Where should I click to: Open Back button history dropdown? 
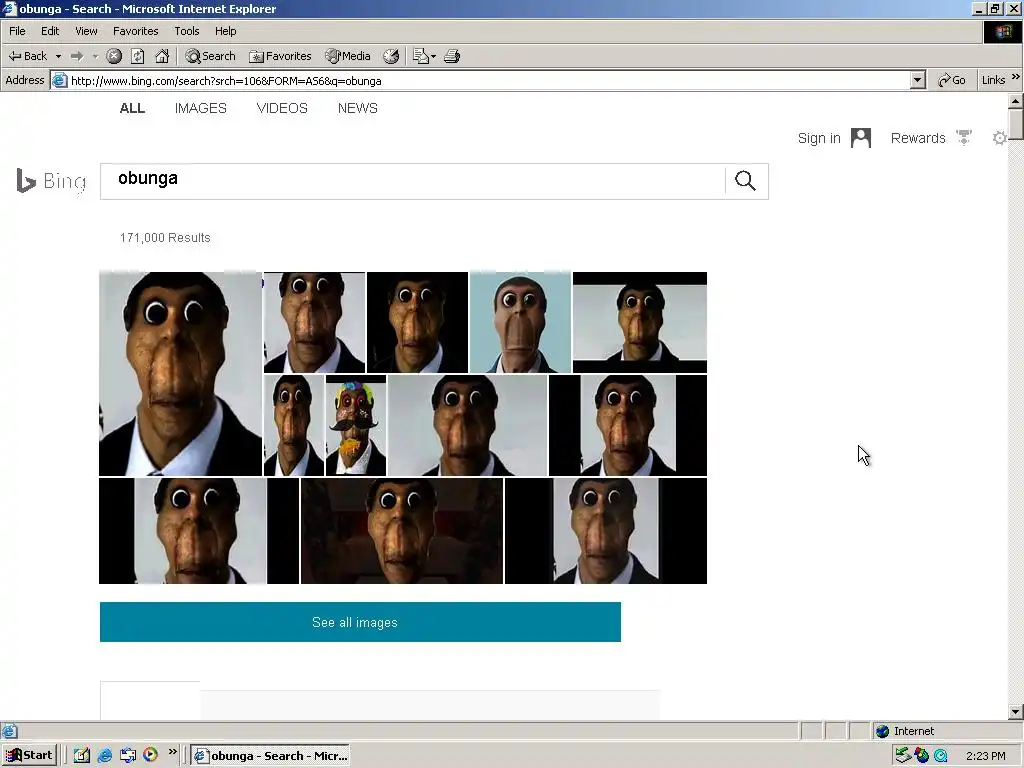pyautogui.click(x=58, y=56)
